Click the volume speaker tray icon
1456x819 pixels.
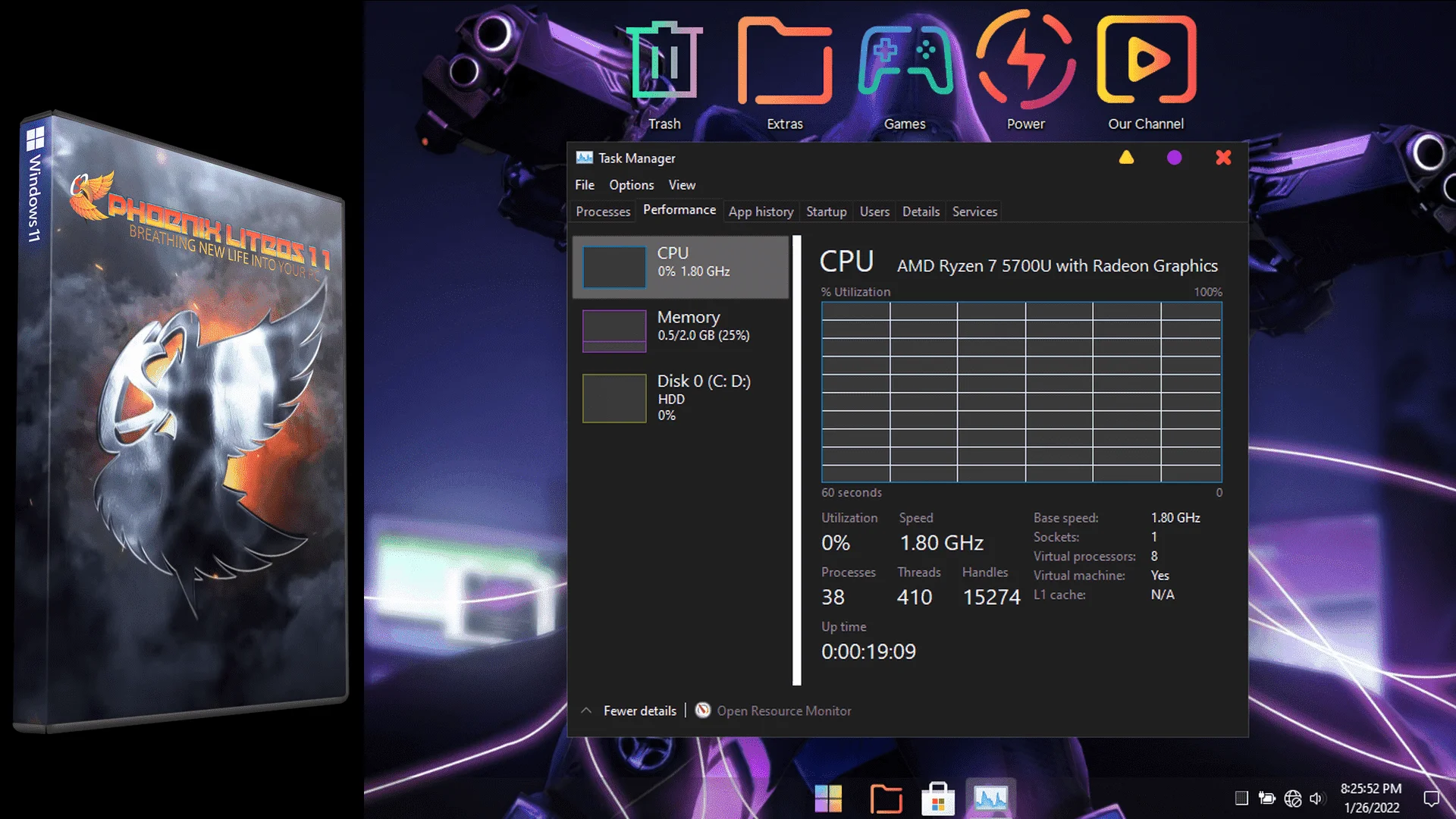click(x=1316, y=799)
